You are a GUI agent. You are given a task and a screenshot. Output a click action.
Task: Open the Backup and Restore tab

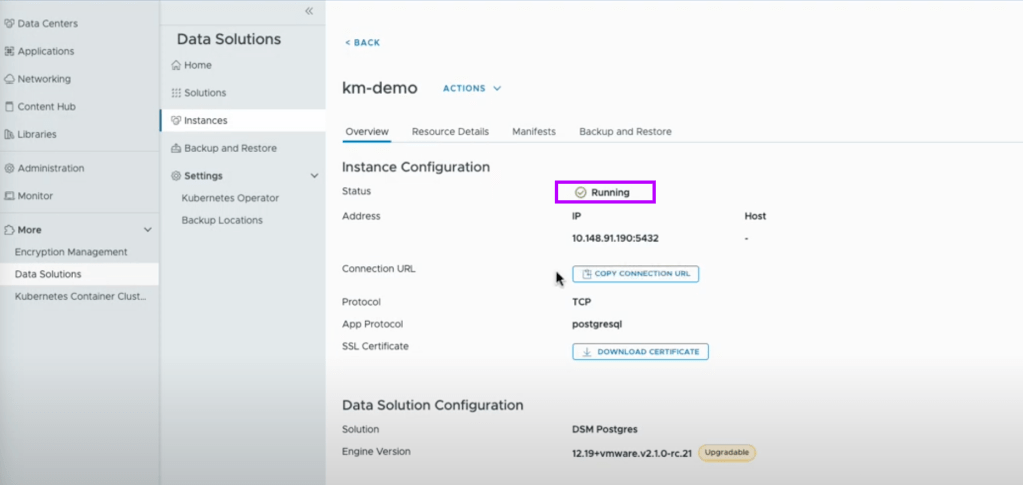[625, 131]
